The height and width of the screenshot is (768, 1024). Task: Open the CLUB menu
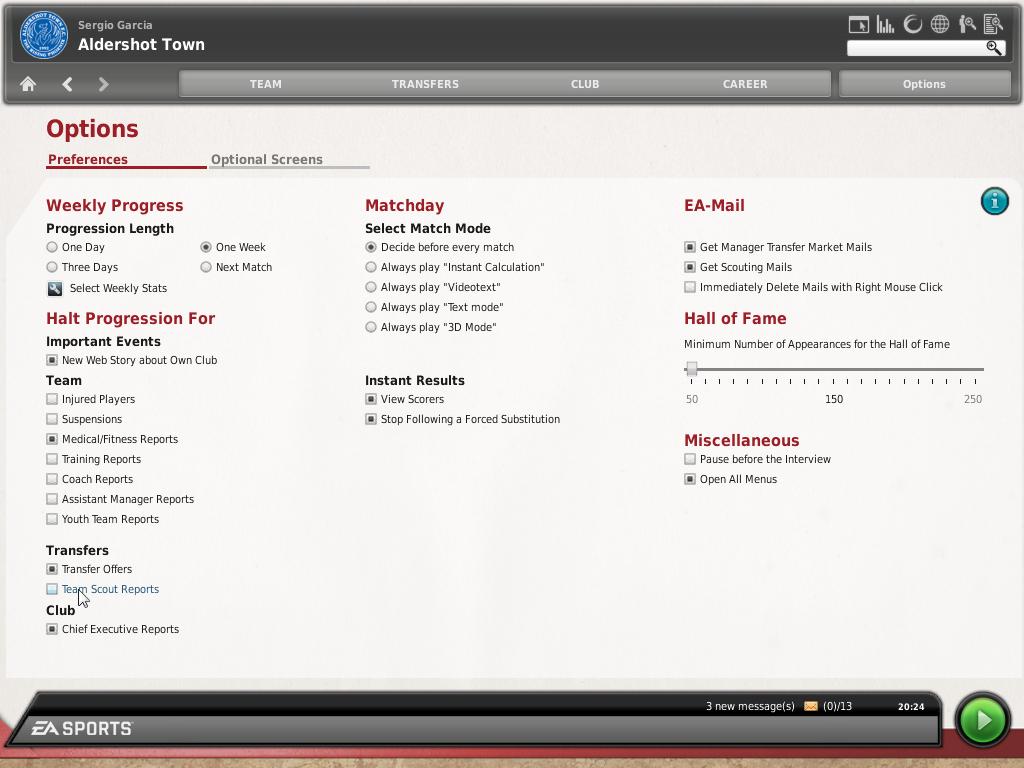point(585,84)
